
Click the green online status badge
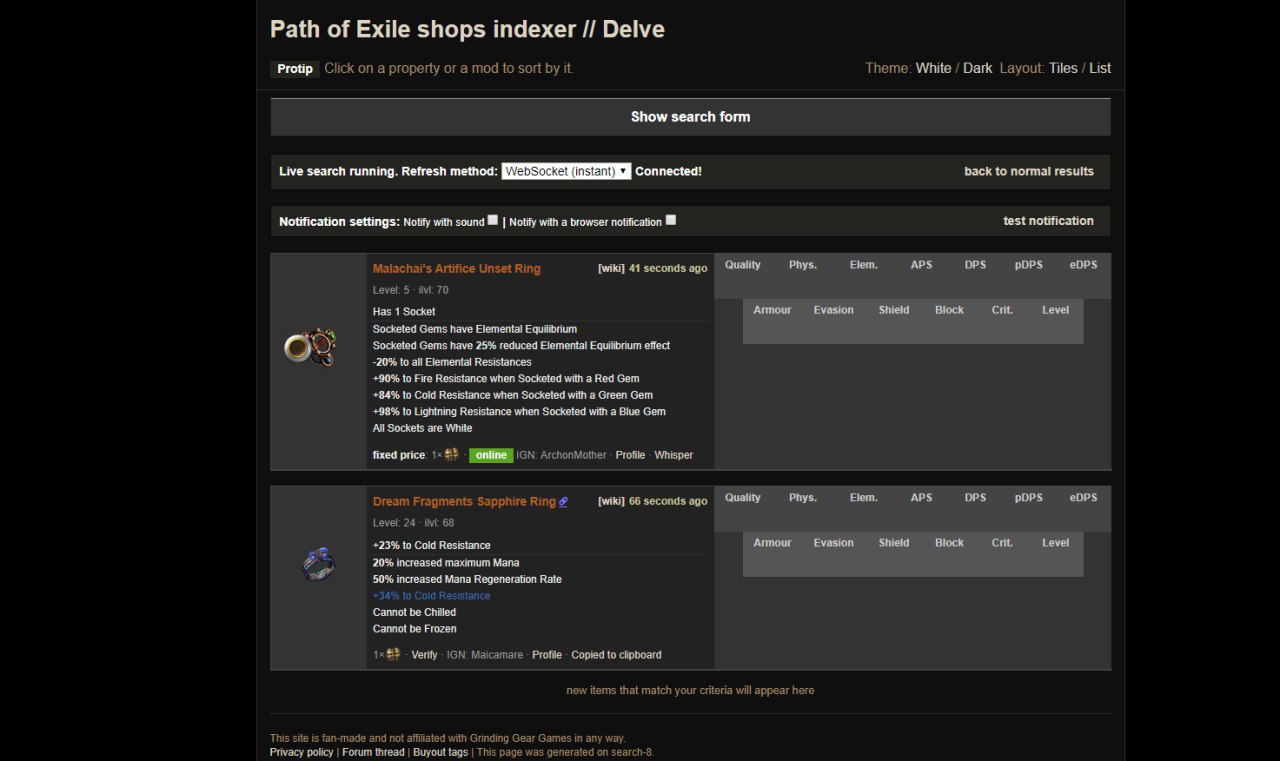(491, 455)
